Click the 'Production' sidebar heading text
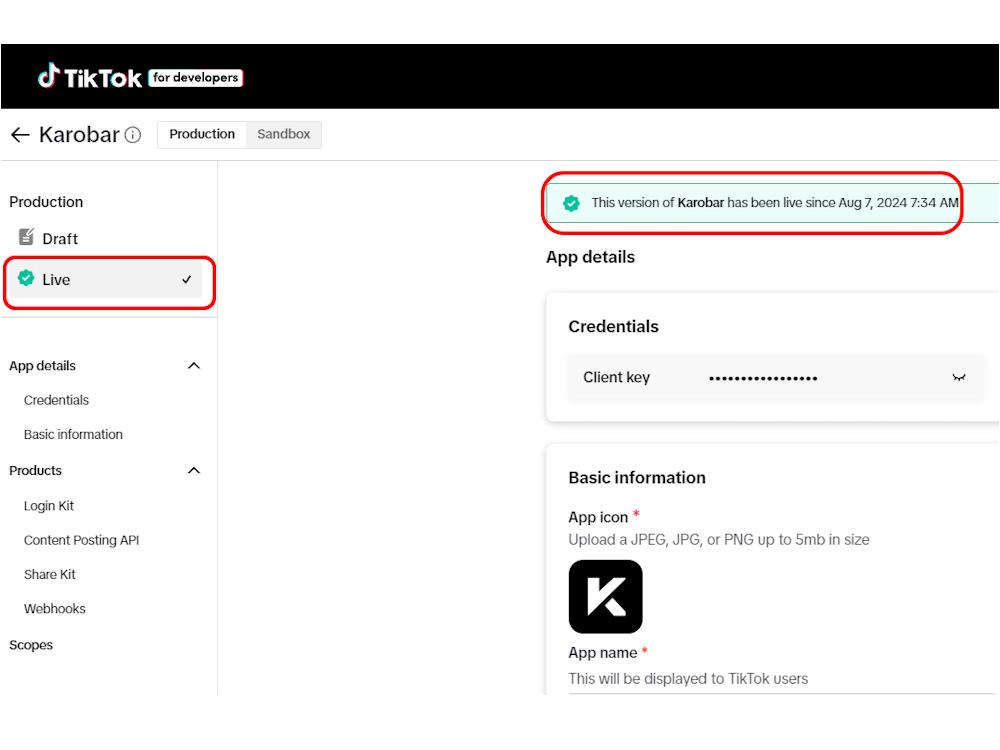Screen dimensions: 1000x750 46,202
